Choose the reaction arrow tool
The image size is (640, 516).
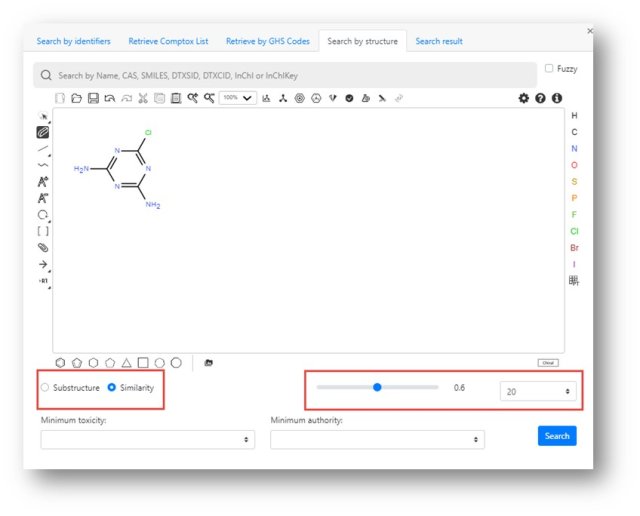coord(43,264)
